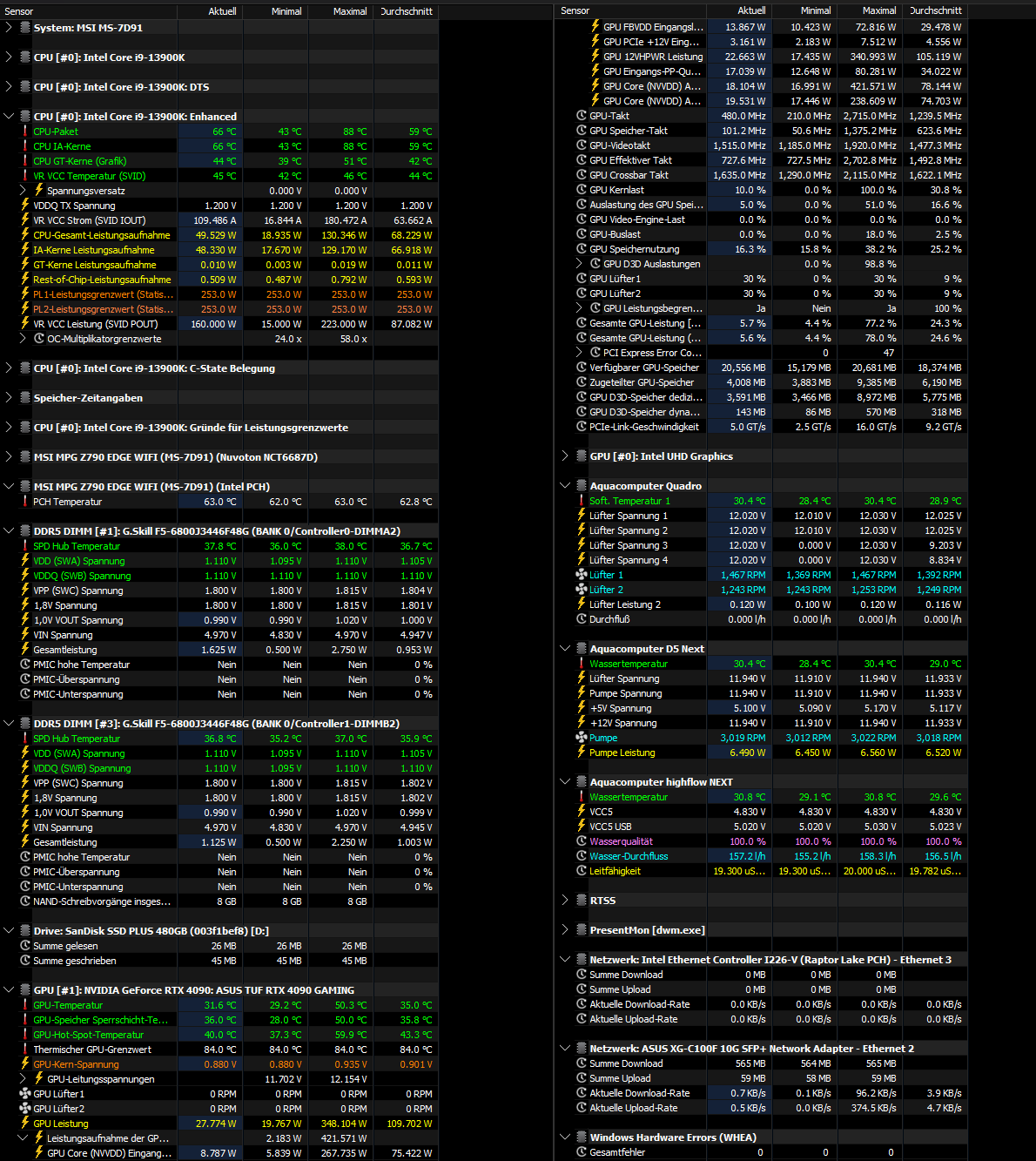
Task: Click the Durchschnitt column header in left panel
Action: (x=406, y=11)
